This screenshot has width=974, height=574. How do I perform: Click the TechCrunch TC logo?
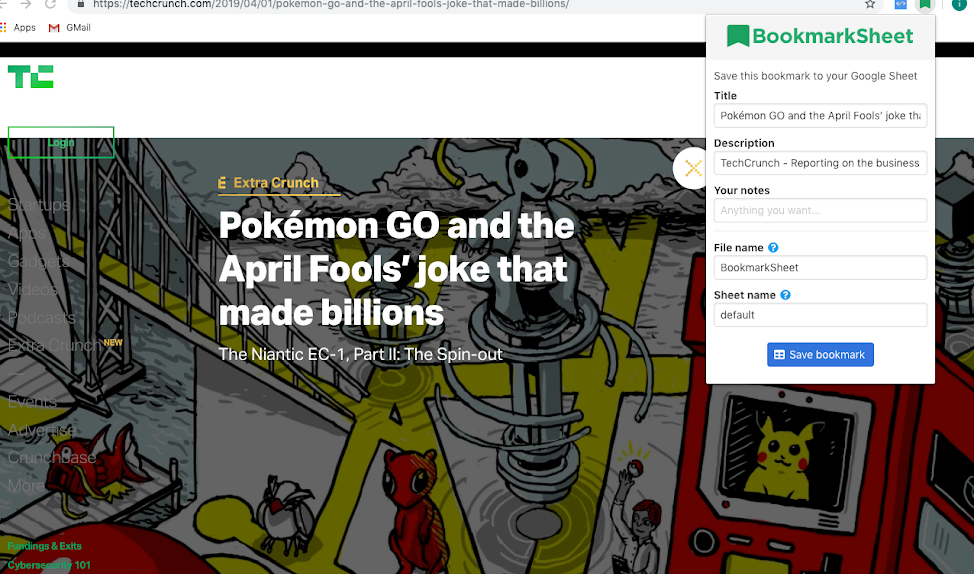(30, 76)
